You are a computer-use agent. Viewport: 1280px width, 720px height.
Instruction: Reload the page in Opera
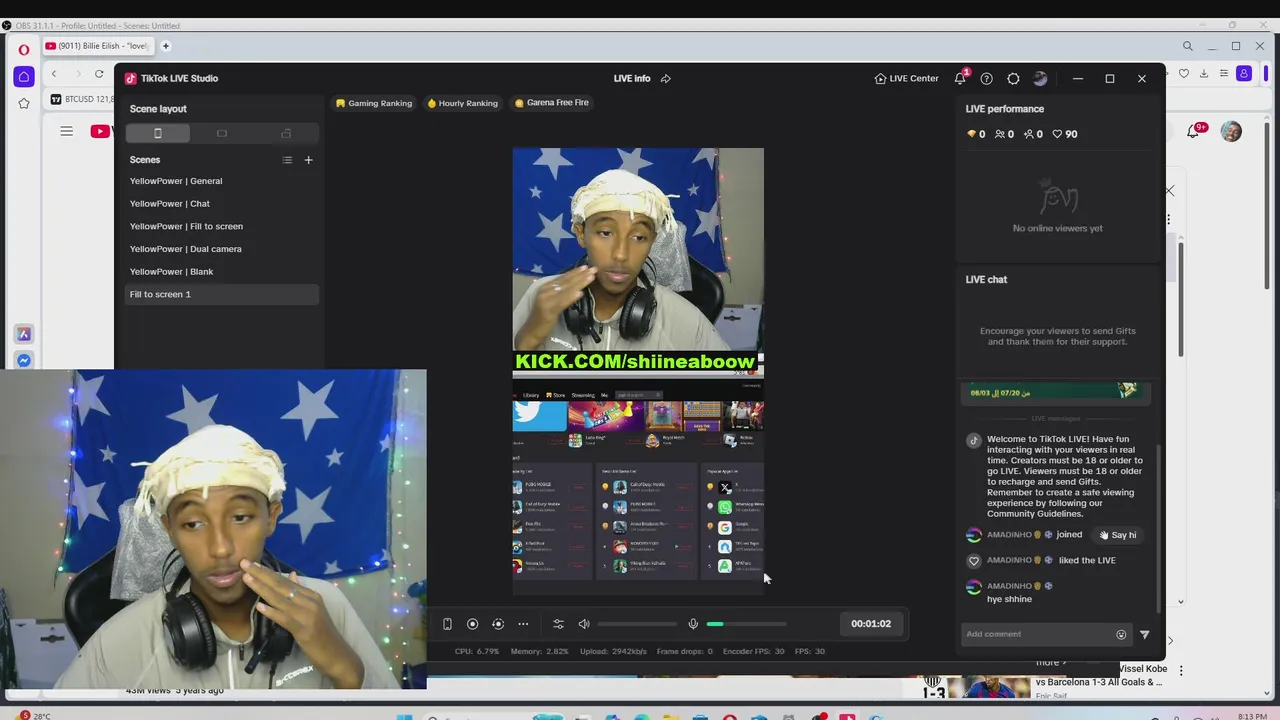click(99, 74)
